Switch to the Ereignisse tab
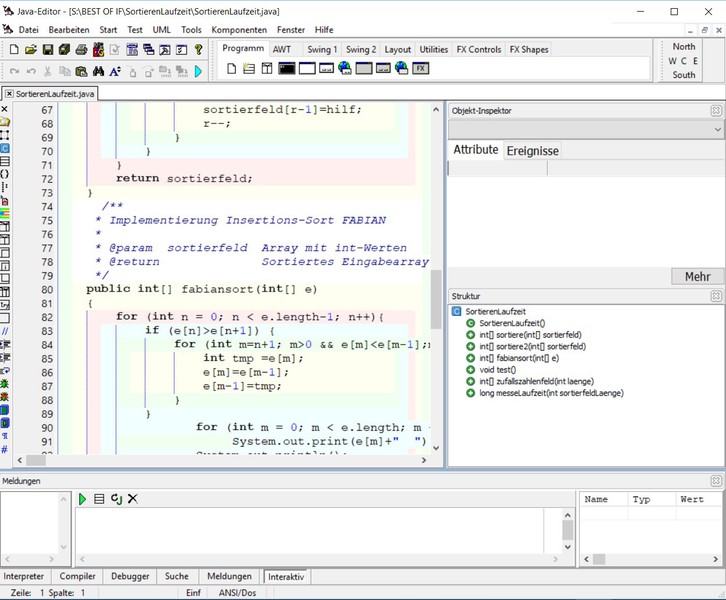 point(532,151)
